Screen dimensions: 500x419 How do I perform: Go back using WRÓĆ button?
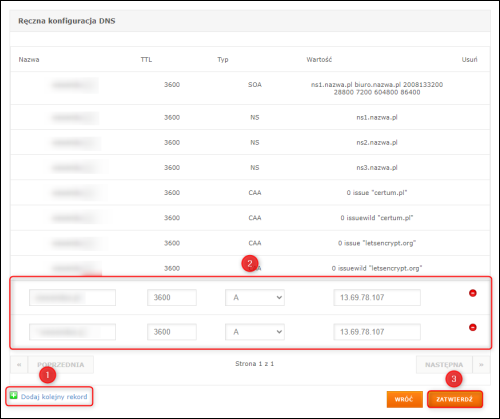pos(404,399)
